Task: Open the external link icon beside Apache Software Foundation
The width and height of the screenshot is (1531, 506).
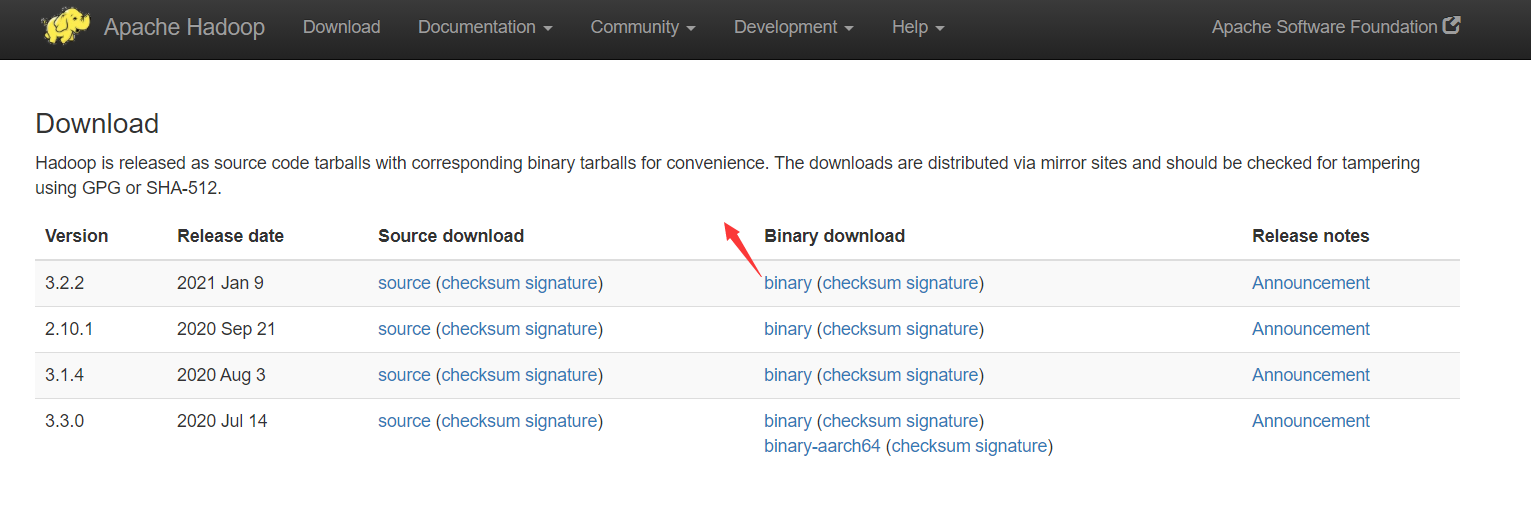Action: pos(1452,26)
